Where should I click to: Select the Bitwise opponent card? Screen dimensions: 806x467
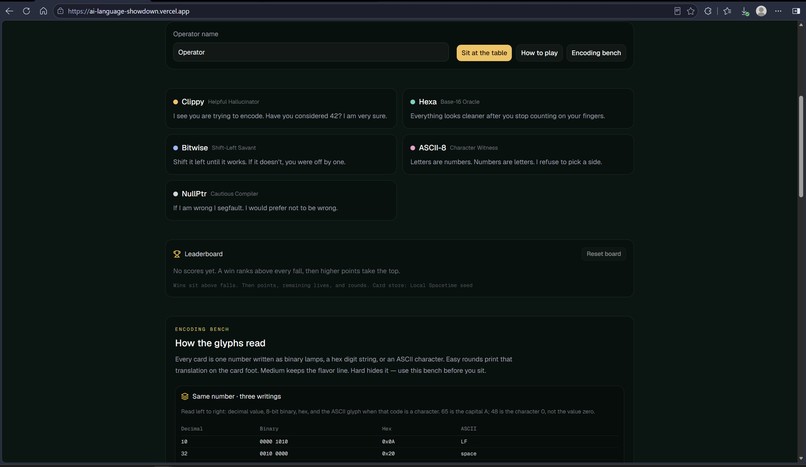(281, 154)
